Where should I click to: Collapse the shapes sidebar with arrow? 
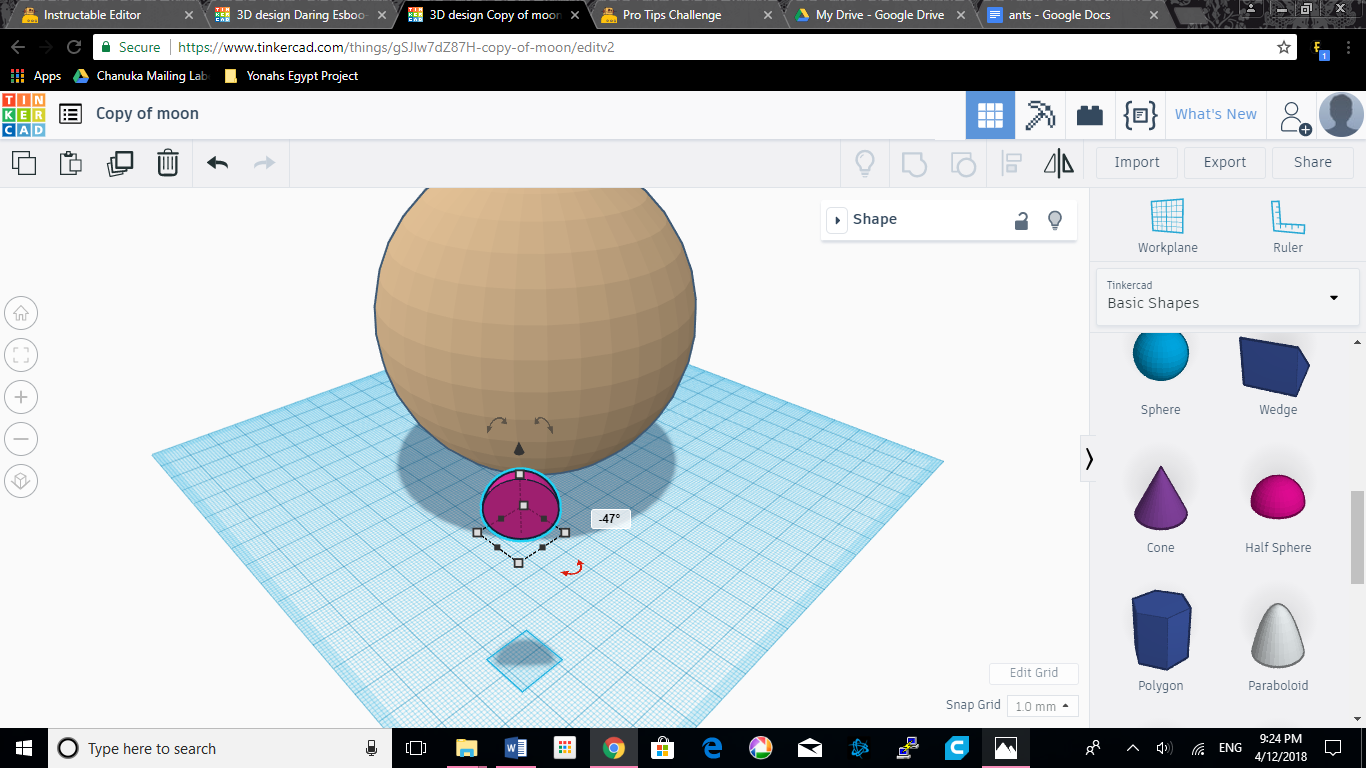coord(1088,459)
